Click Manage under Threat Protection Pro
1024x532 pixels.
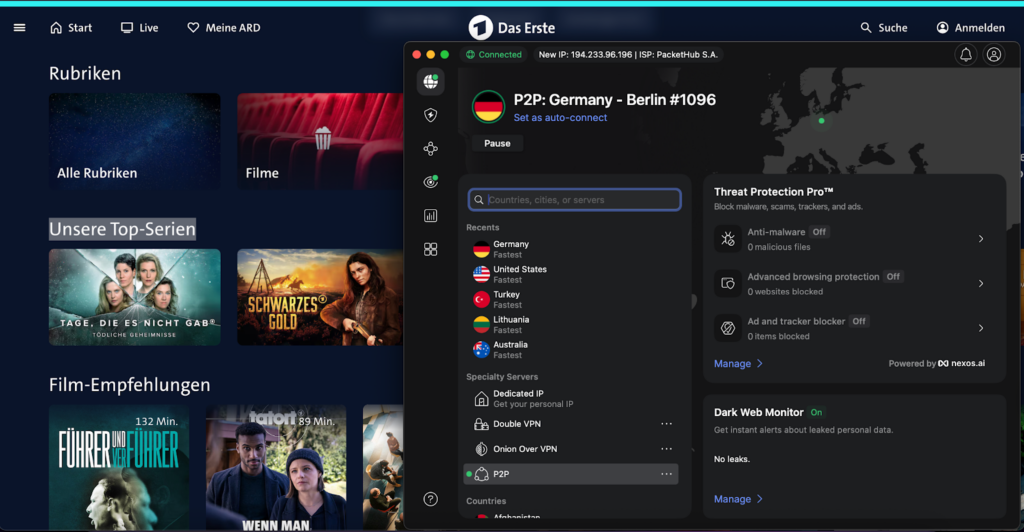738,364
